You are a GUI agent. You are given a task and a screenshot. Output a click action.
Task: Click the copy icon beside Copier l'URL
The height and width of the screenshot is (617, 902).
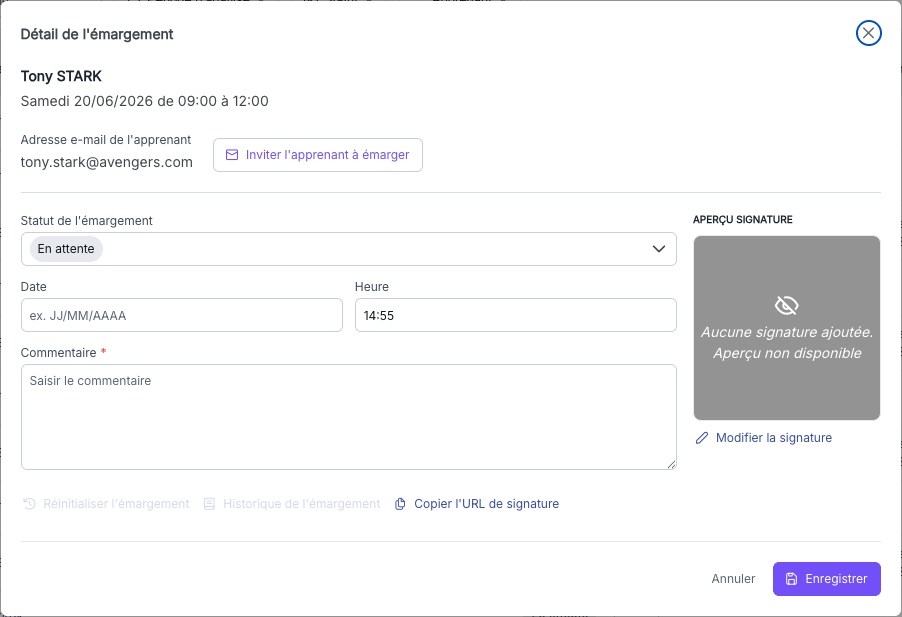click(x=400, y=504)
